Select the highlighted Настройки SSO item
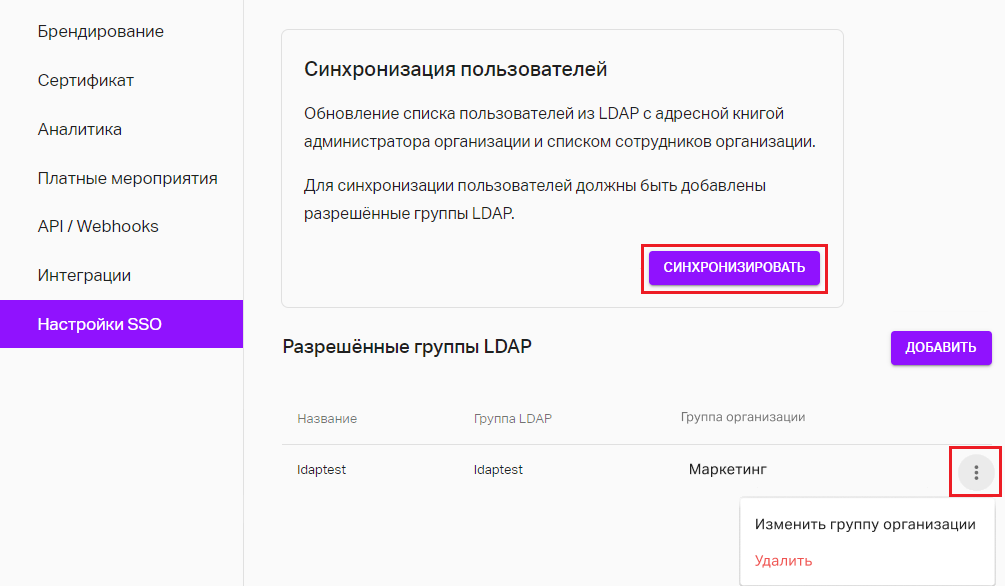This screenshot has height=586, width=1005. 121,324
